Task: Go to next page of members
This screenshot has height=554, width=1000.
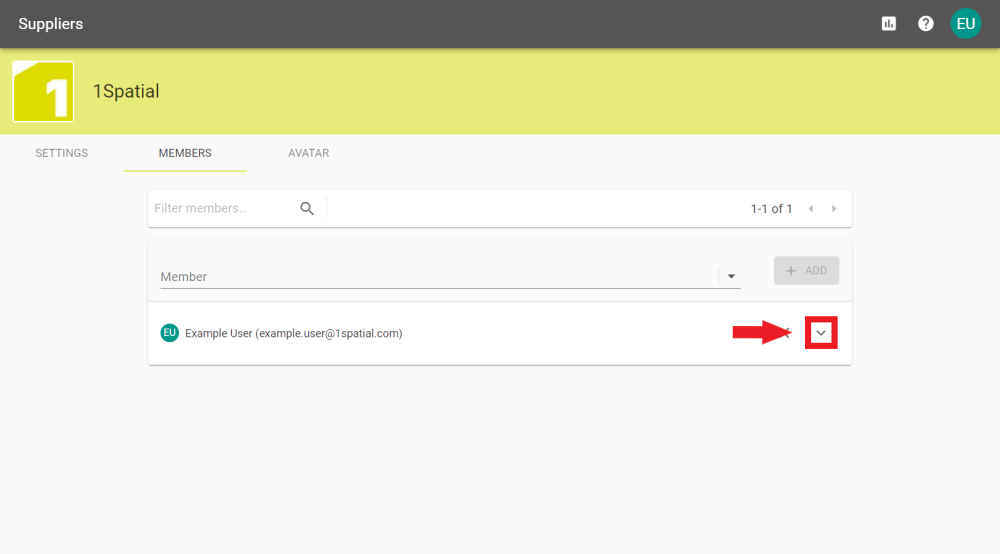Action: (x=834, y=209)
